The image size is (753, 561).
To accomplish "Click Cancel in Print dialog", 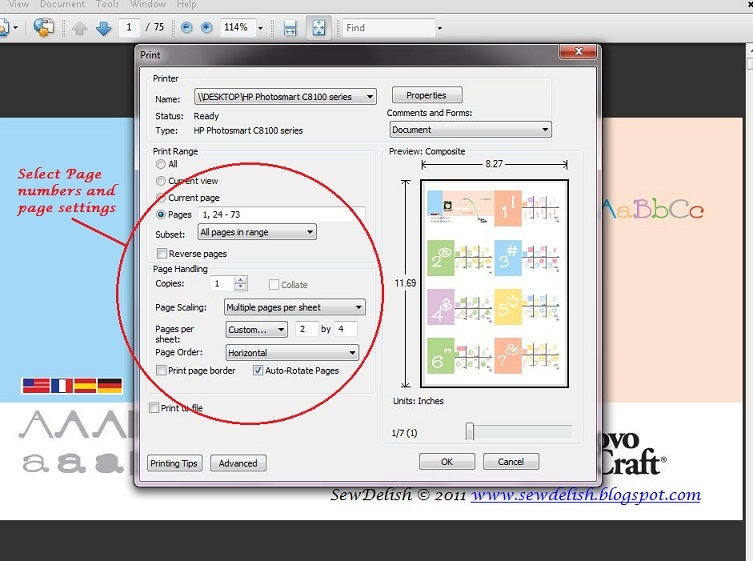I will 511,462.
